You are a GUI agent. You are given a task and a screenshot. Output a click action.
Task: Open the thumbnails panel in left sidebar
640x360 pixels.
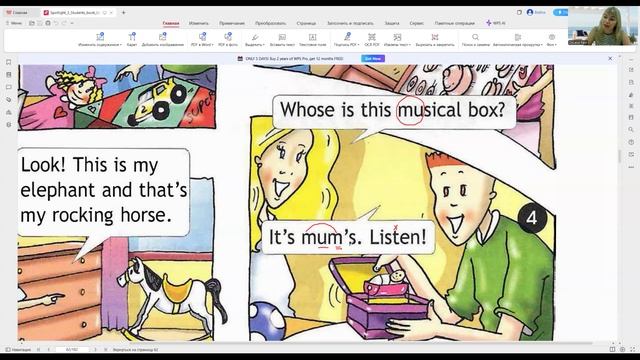[9, 75]
